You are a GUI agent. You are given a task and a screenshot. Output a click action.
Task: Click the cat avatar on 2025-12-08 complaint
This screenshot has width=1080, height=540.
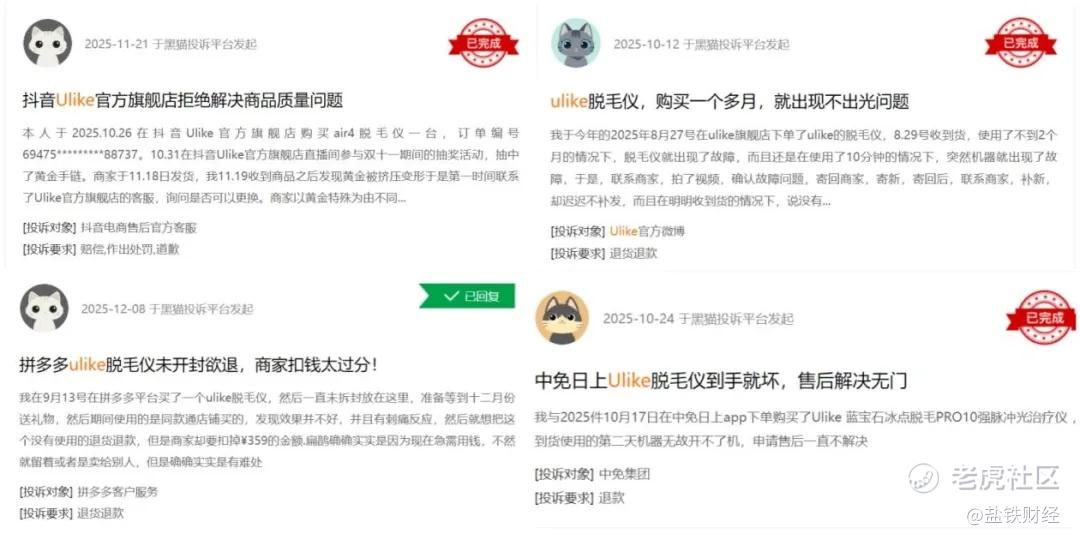(x=44, y=308)
